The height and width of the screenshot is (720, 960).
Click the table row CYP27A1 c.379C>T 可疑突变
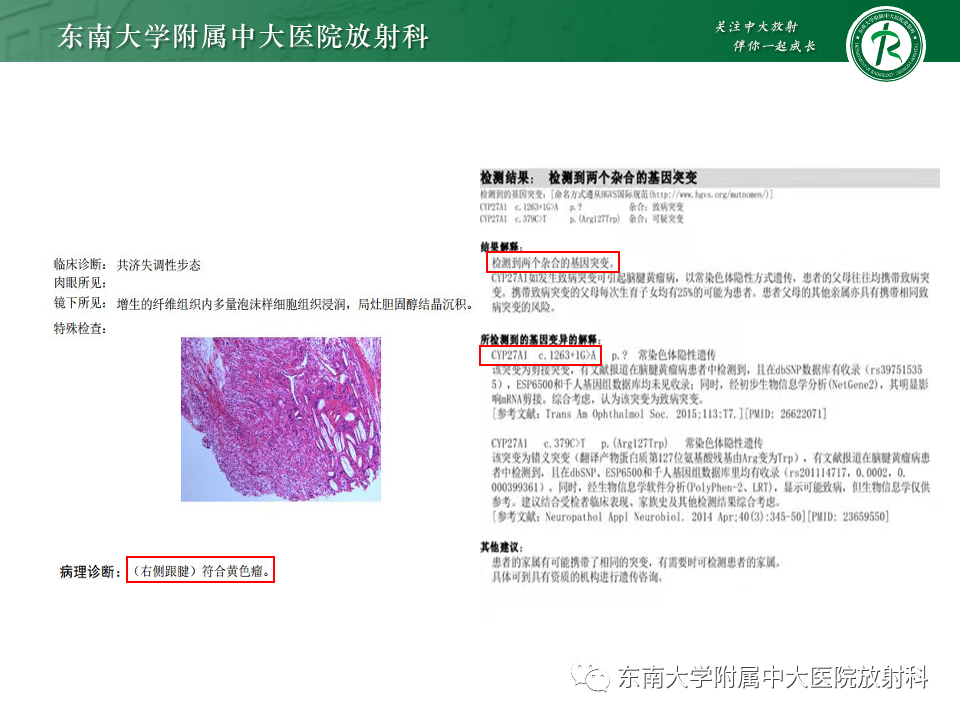582,219
